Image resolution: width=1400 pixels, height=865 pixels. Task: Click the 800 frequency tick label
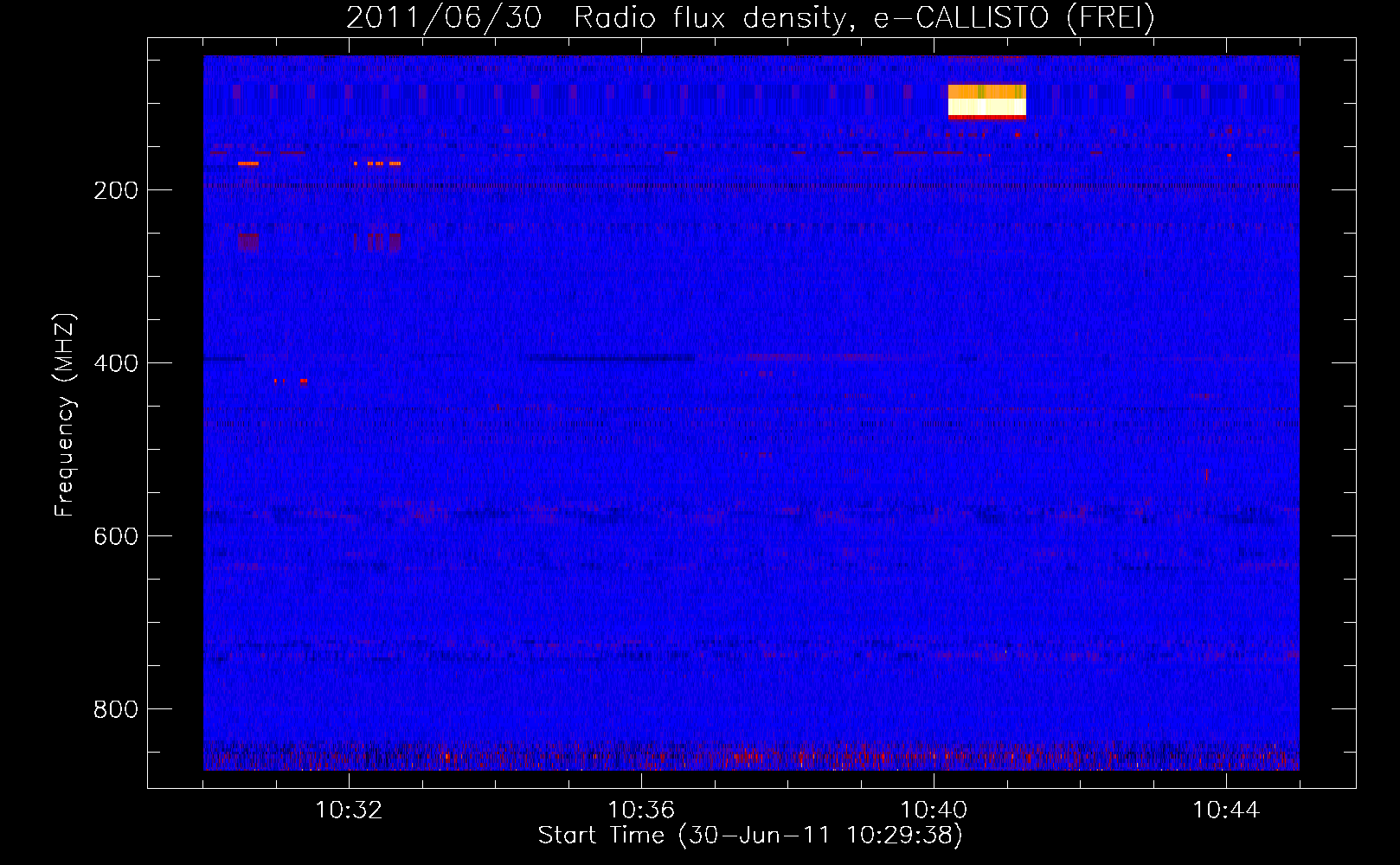116,709
